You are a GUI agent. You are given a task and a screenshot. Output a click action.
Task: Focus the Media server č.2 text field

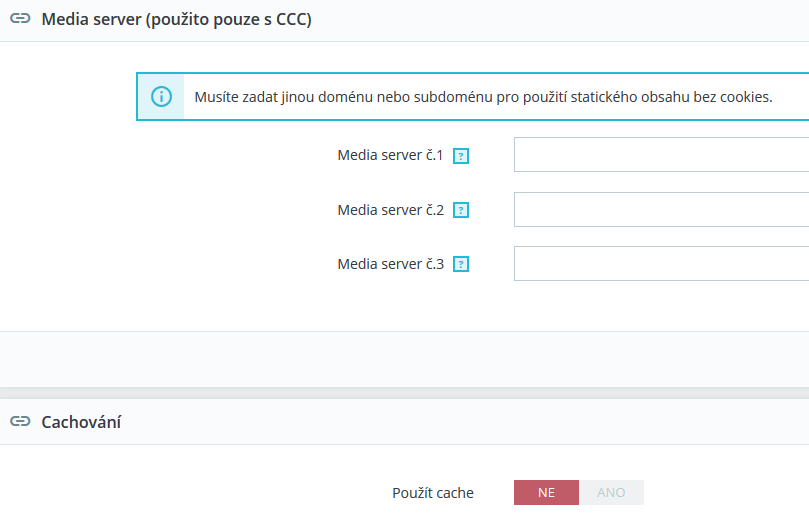point(661,210)
